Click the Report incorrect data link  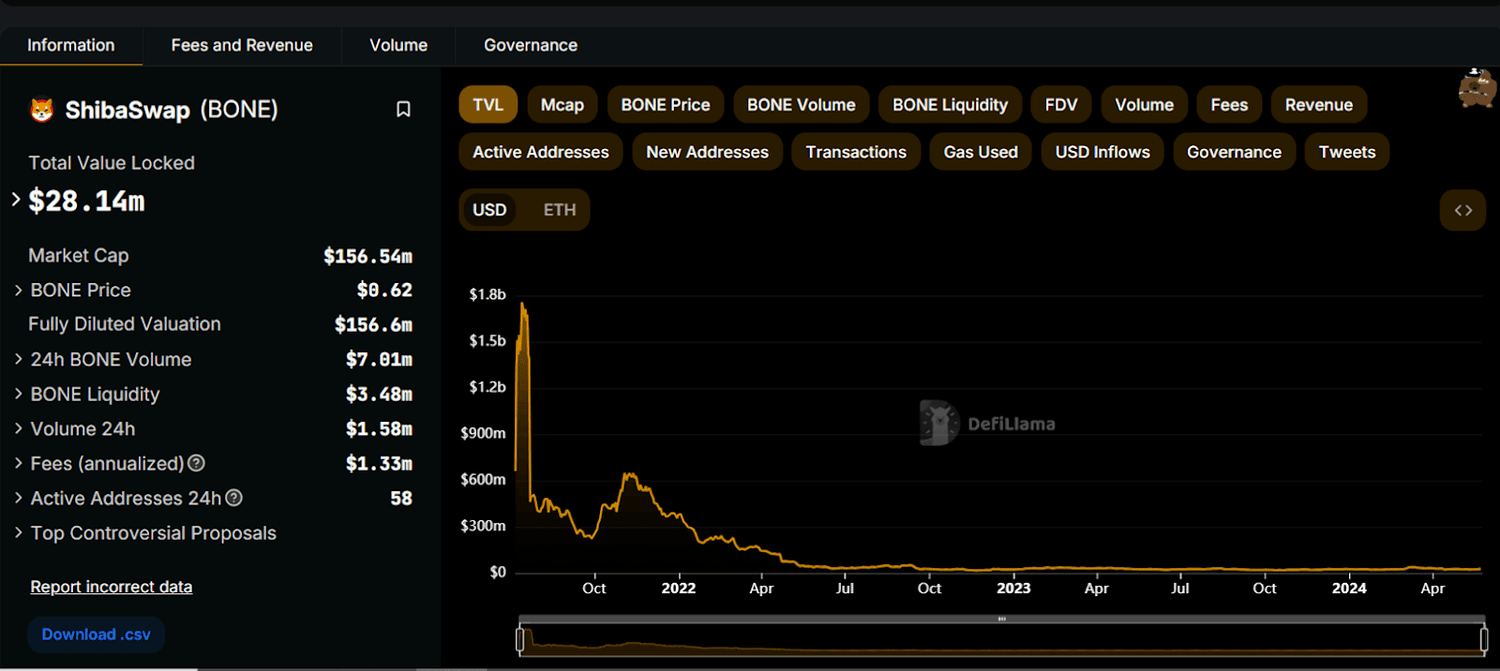coord(111,587)
